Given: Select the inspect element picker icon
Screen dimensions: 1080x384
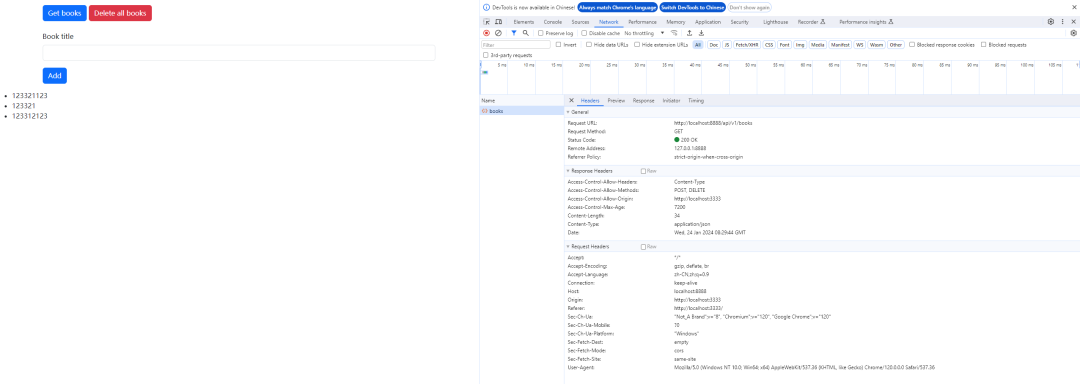Looking at the screenshot, I should tap(487, 22).
